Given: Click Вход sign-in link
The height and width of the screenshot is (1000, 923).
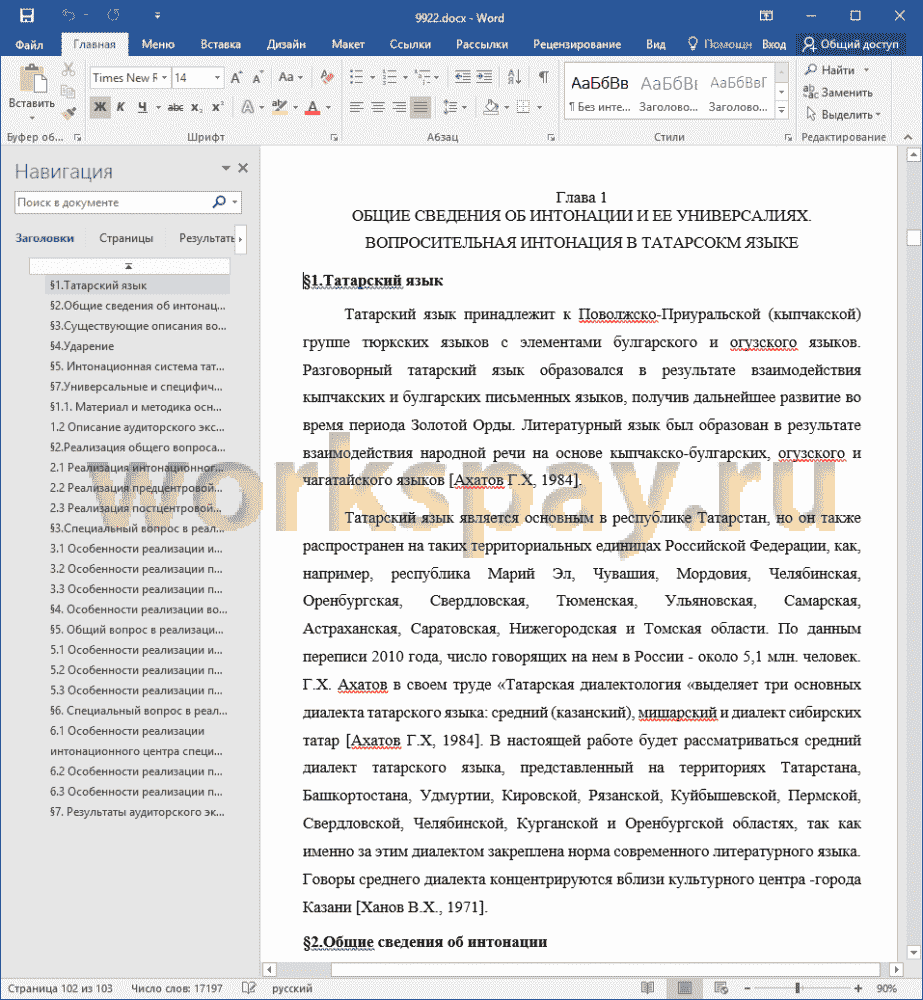Looking at the screenshot, I should pyautogui.click(x=774, y=45).
